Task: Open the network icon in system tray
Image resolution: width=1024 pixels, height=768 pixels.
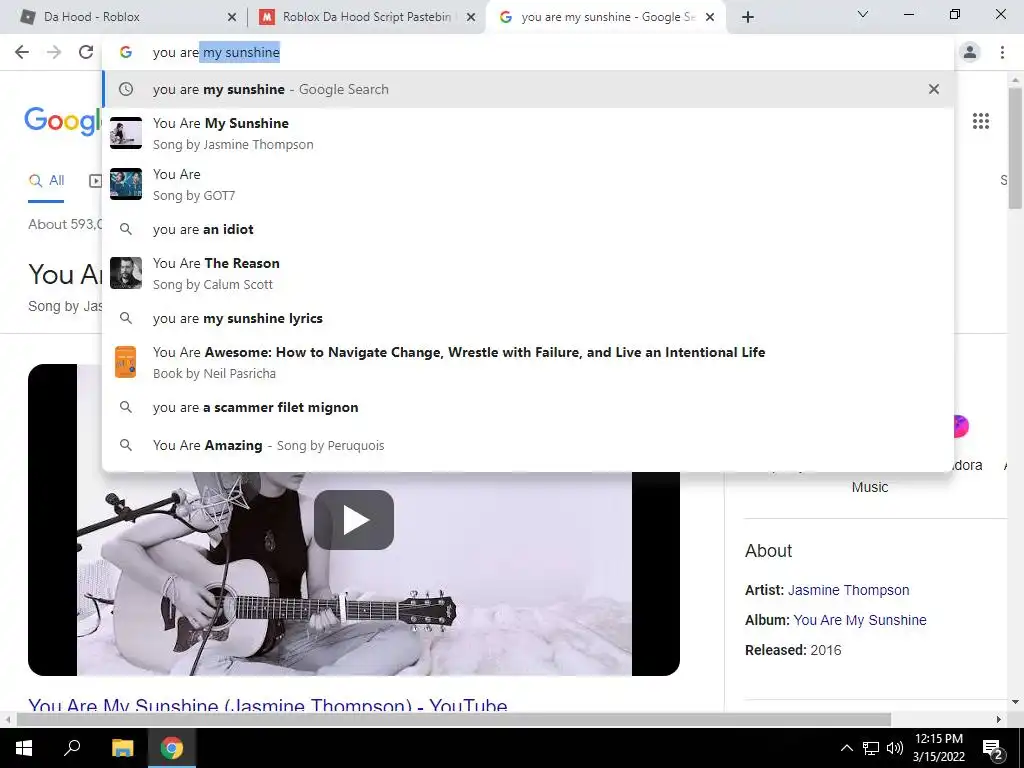Action: click(871, 748)
